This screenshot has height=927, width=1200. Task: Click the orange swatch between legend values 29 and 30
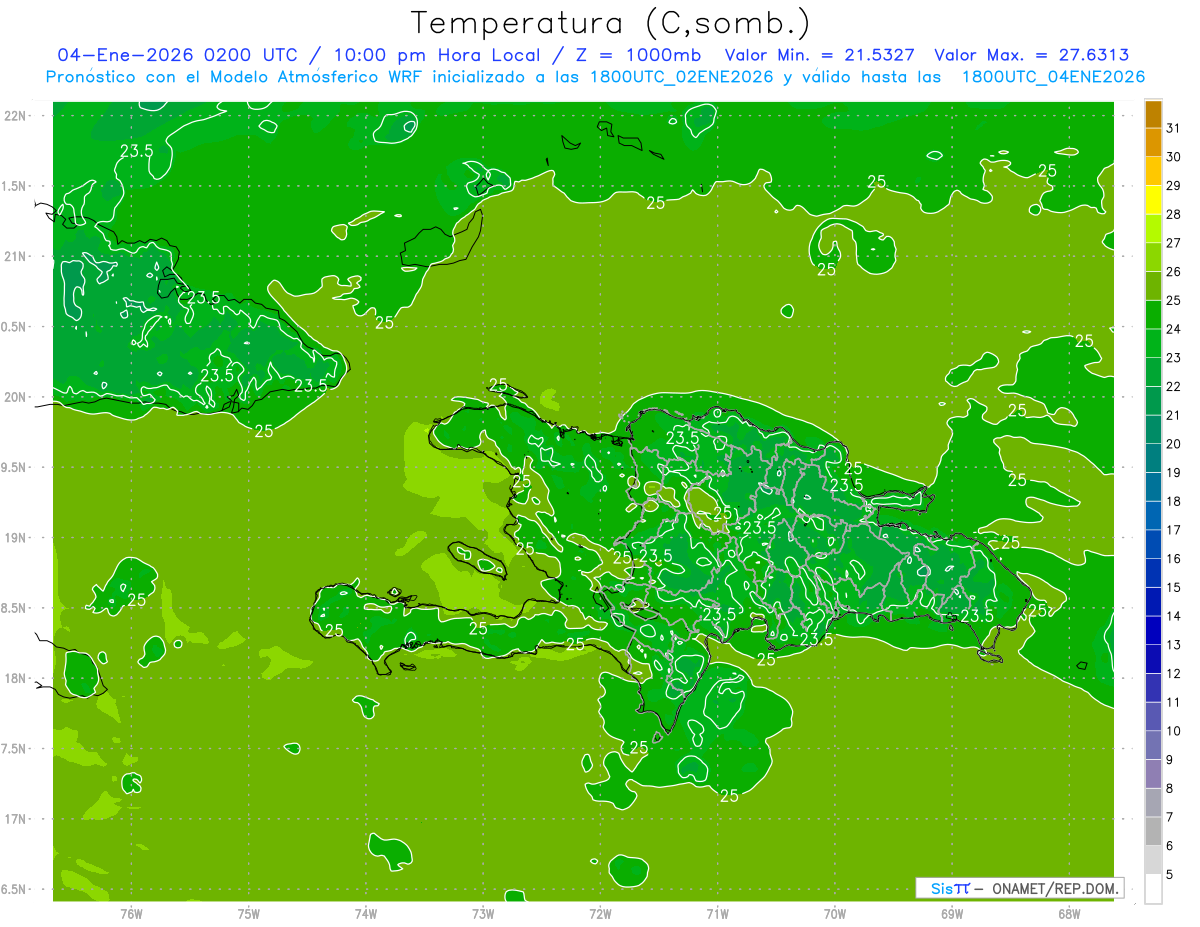click(x=1153, y=171)
